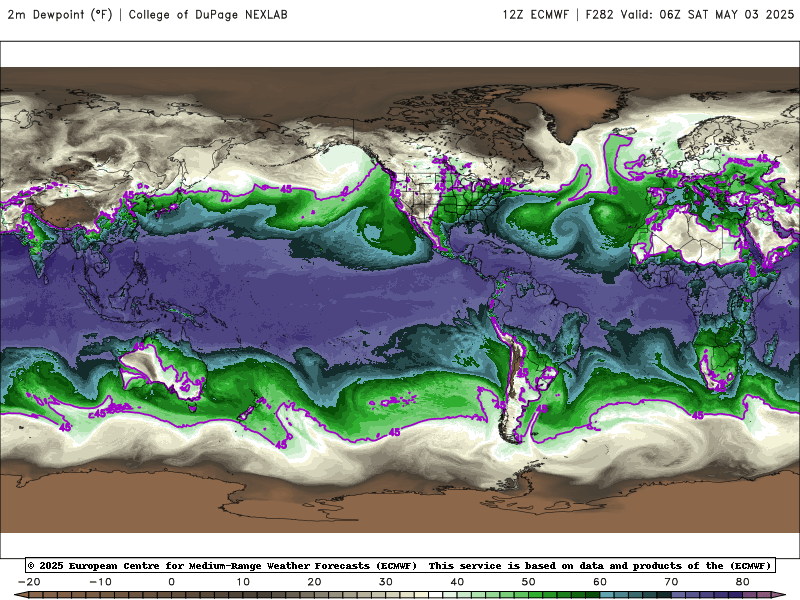Click the '-20' color scale label
800x600 pixels.
(29, 582)
